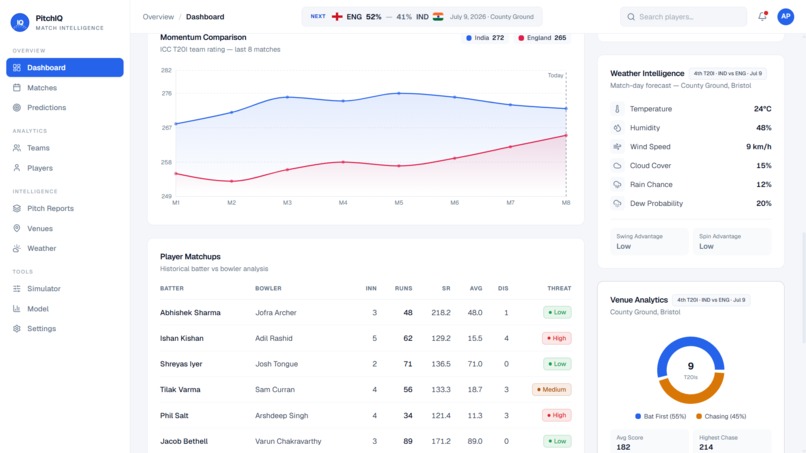Navigate to Teams analytics
806x453 pixels.
point(65,148)
